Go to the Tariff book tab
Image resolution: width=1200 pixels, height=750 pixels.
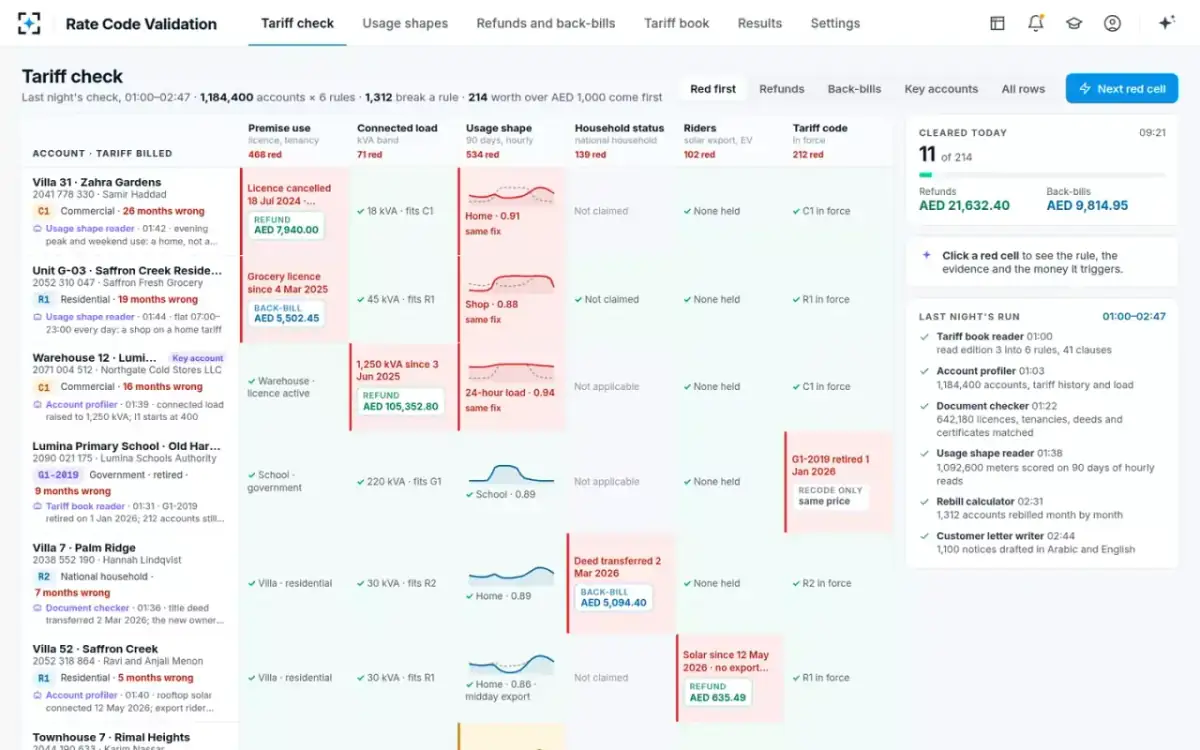tap(677, 23)
